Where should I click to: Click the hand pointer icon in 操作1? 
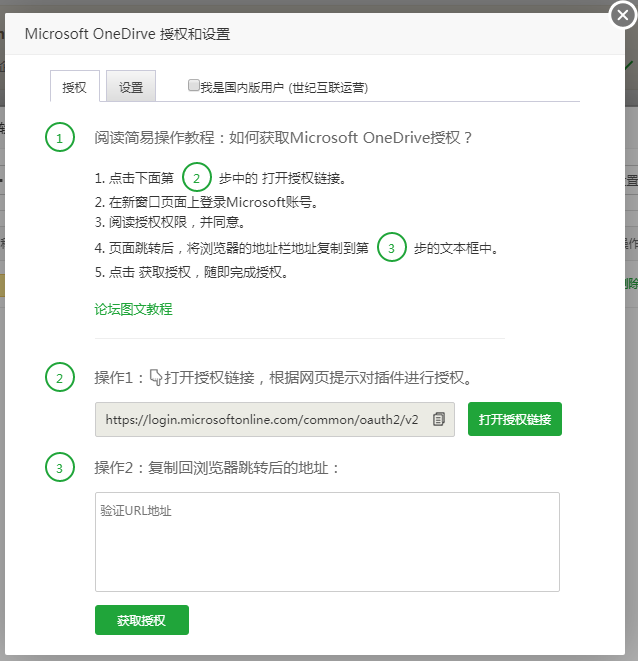(x=155, y=378)
